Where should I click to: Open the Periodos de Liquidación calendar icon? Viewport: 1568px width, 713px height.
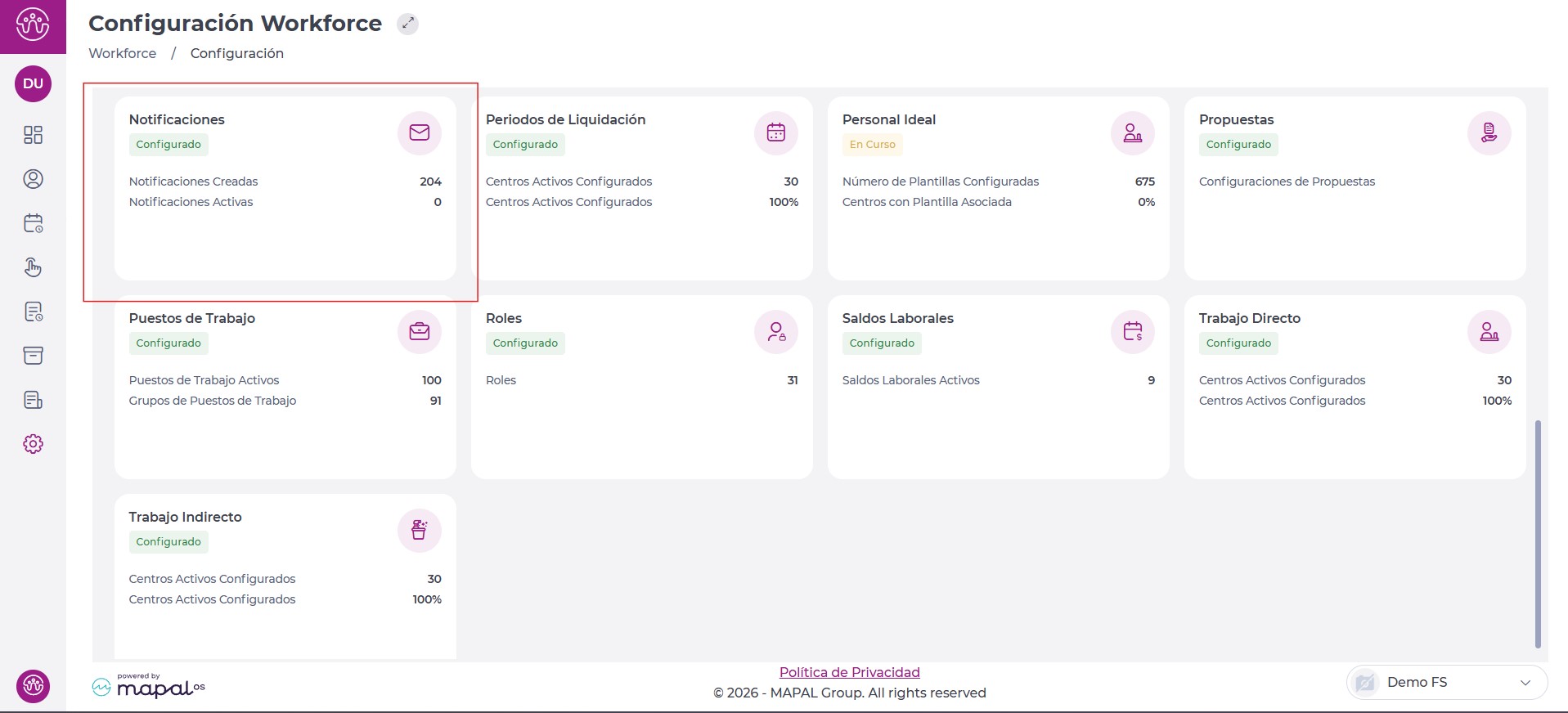(775, 132)
